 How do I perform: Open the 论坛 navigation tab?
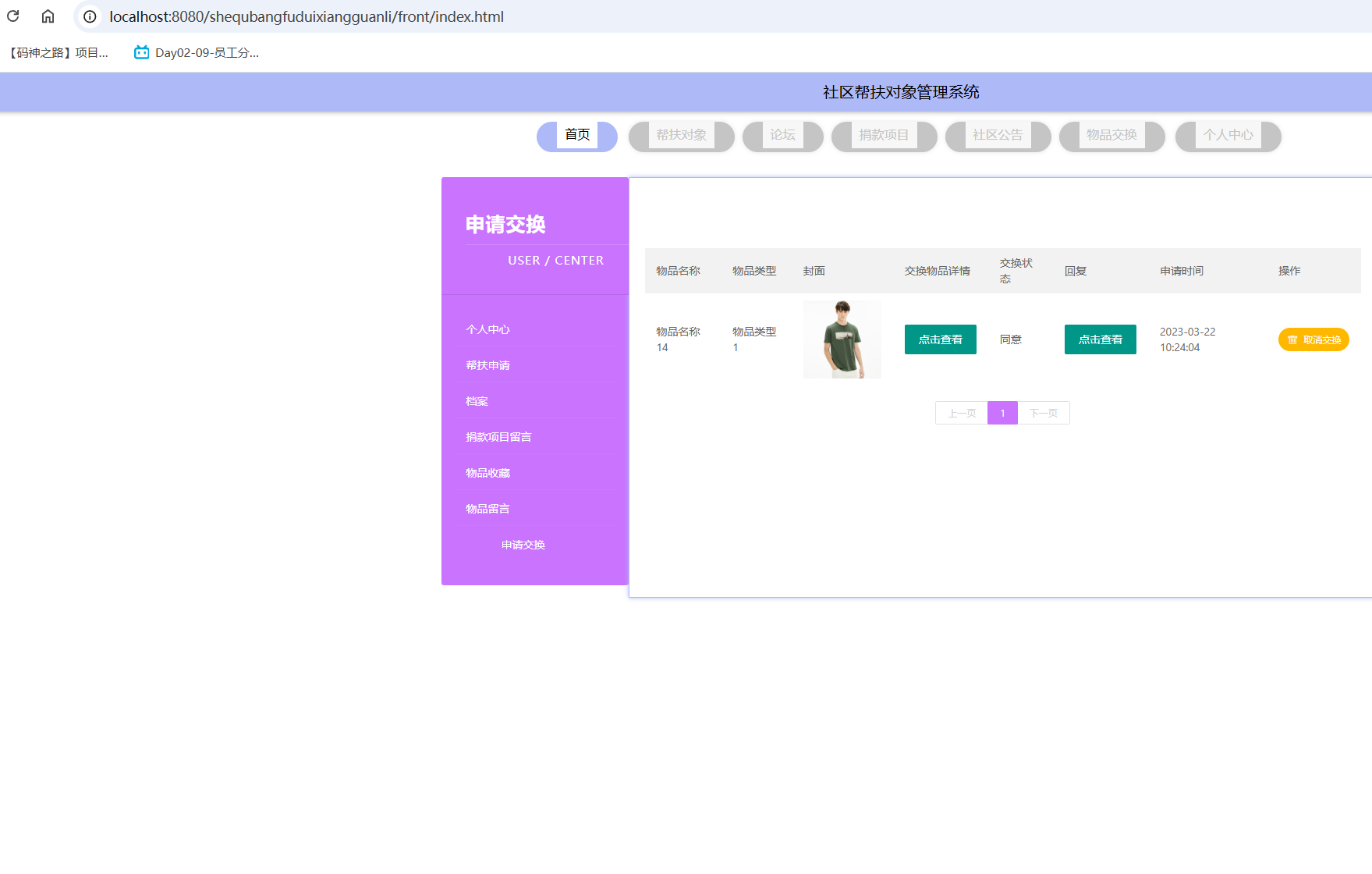point(782,135)
